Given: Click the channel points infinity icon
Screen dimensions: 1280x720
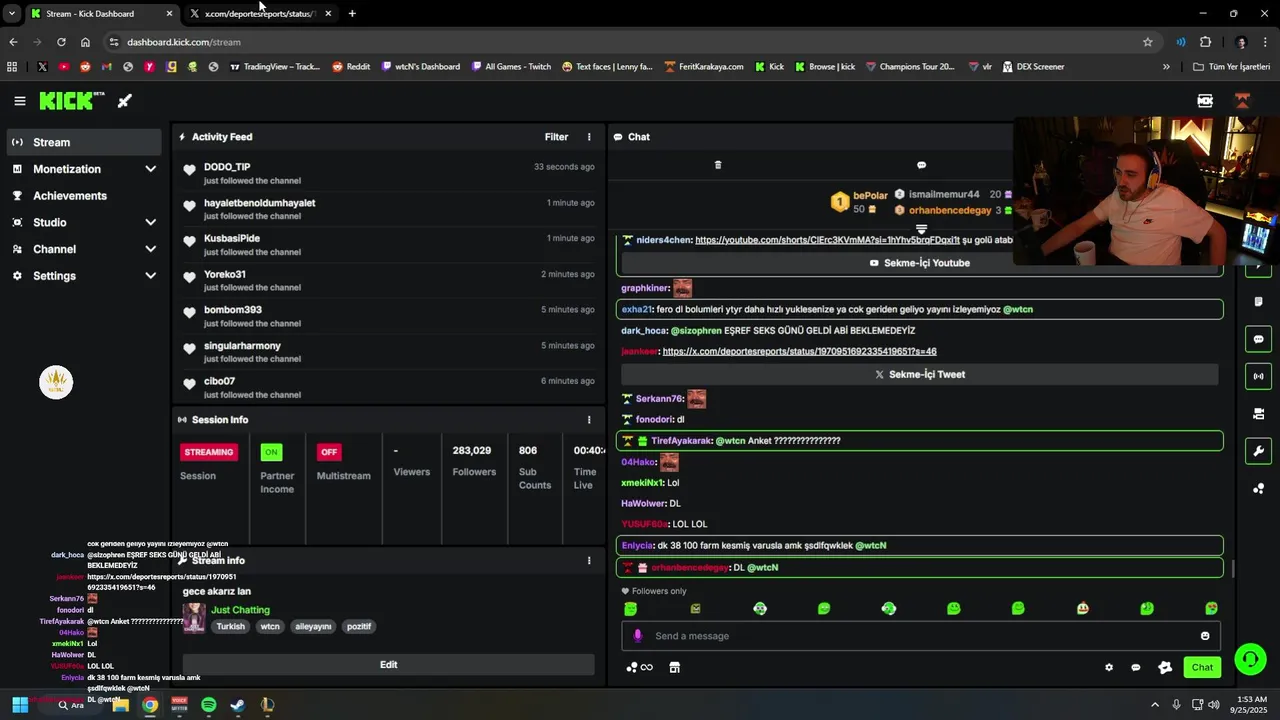Looking at the screenshot, I should (640, 668).
